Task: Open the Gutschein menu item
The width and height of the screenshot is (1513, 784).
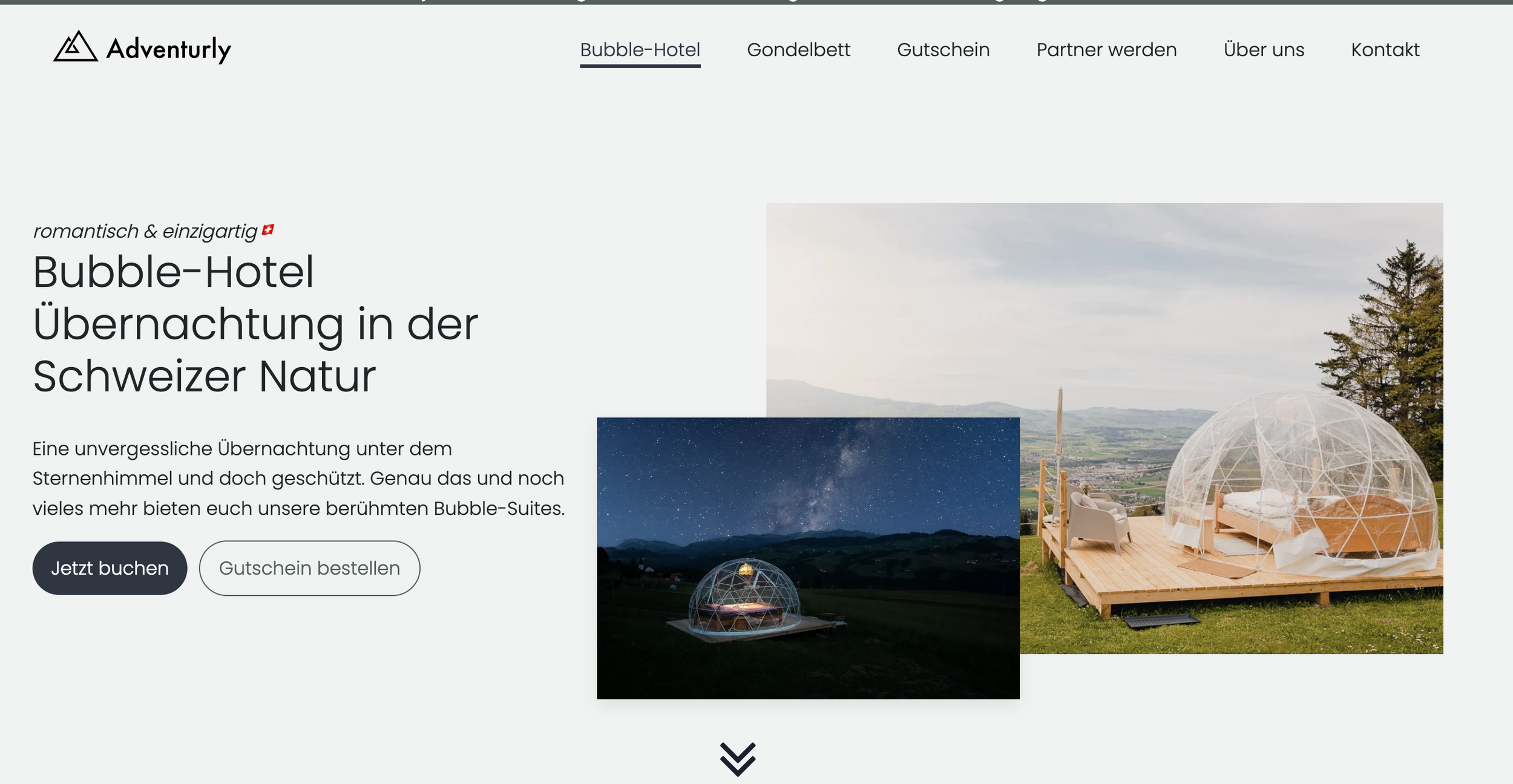Action: pyautogui.click(x=943, y=50)
